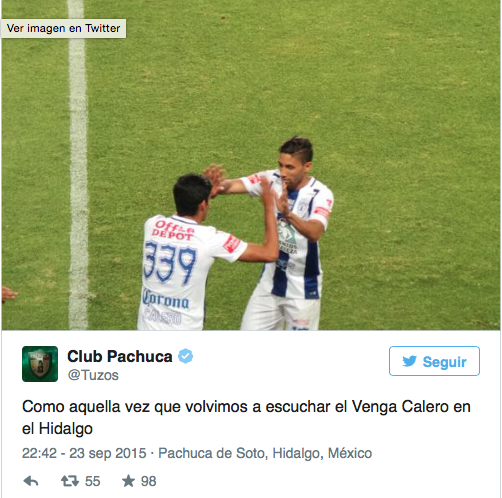Click the white sideline on the pitch

[x=79, y=165]
